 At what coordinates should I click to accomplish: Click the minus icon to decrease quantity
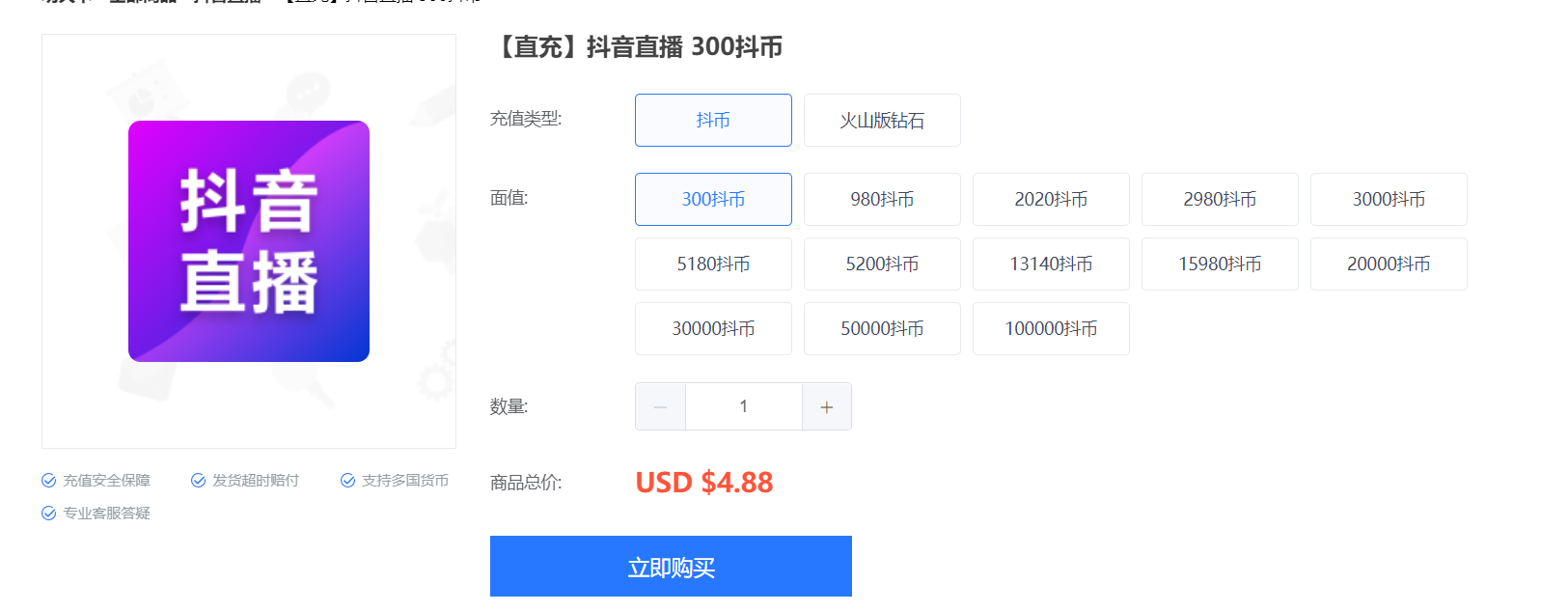click(x=660, y=406)
